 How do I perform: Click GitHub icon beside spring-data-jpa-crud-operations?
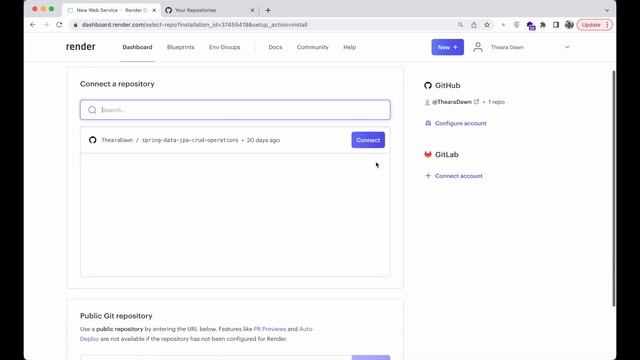93,140
